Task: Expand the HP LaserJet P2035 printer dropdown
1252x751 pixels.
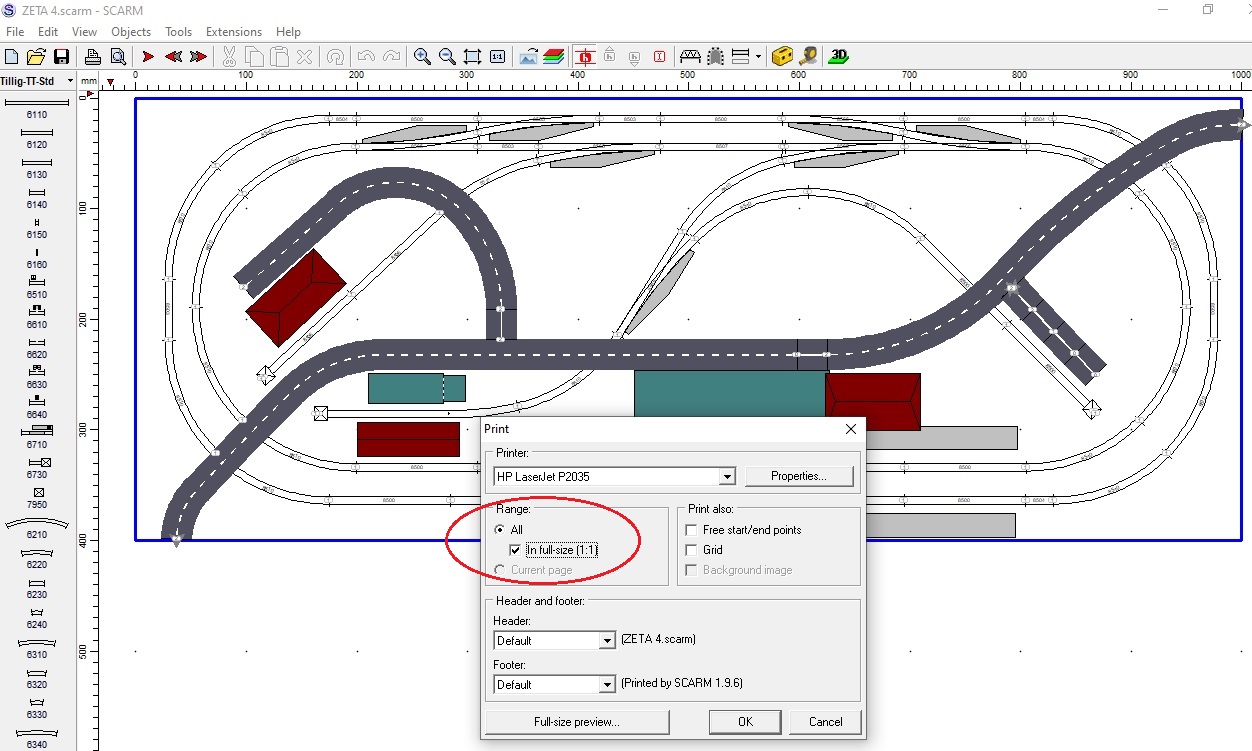Action: pyautogui.click(x=727, y=477)
